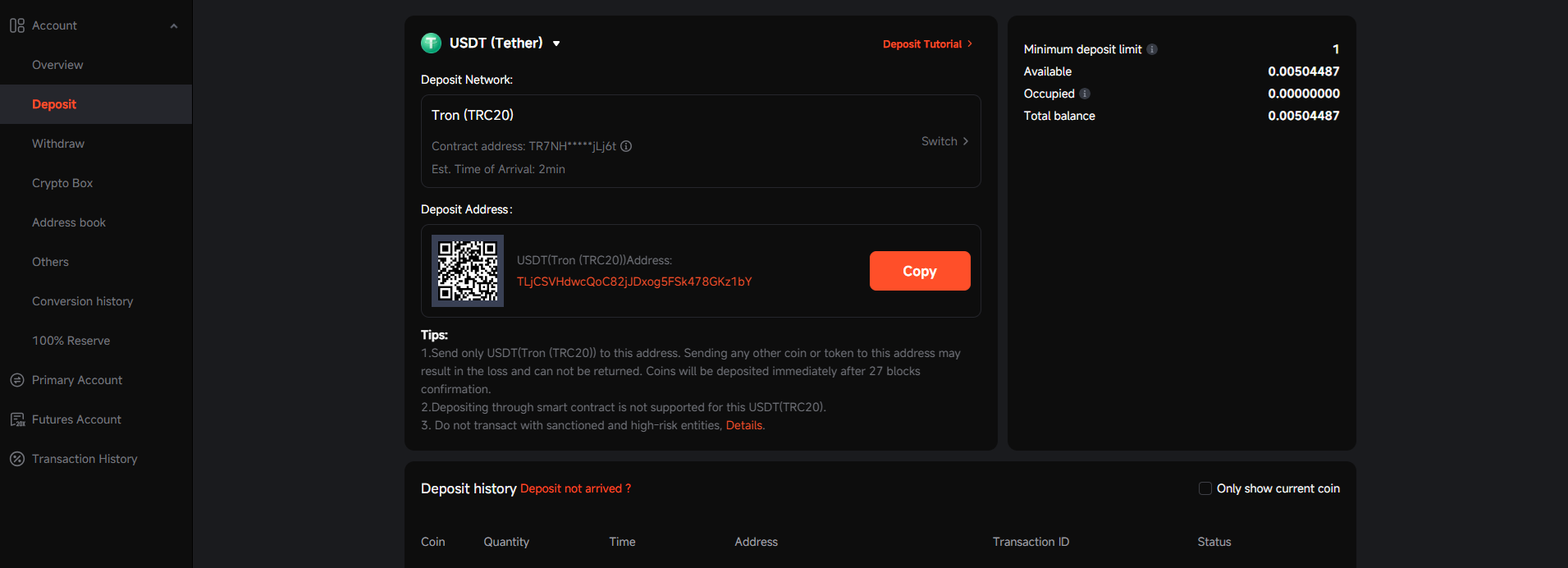Click Deposit not arrived ? link

pos(575,488)
